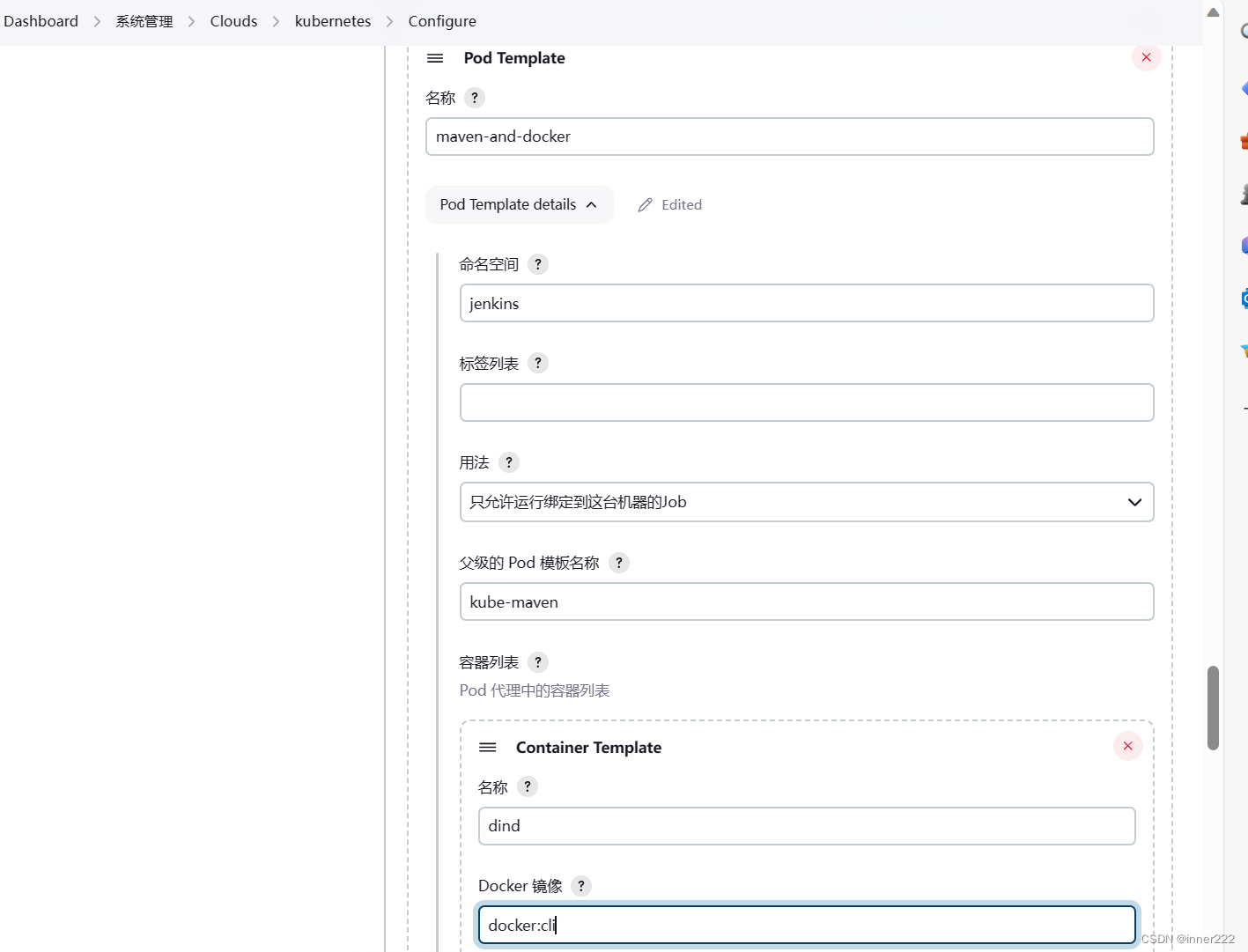Click the scroll up arrow
1248x952 pixels.
click(x=1213, y=12)
